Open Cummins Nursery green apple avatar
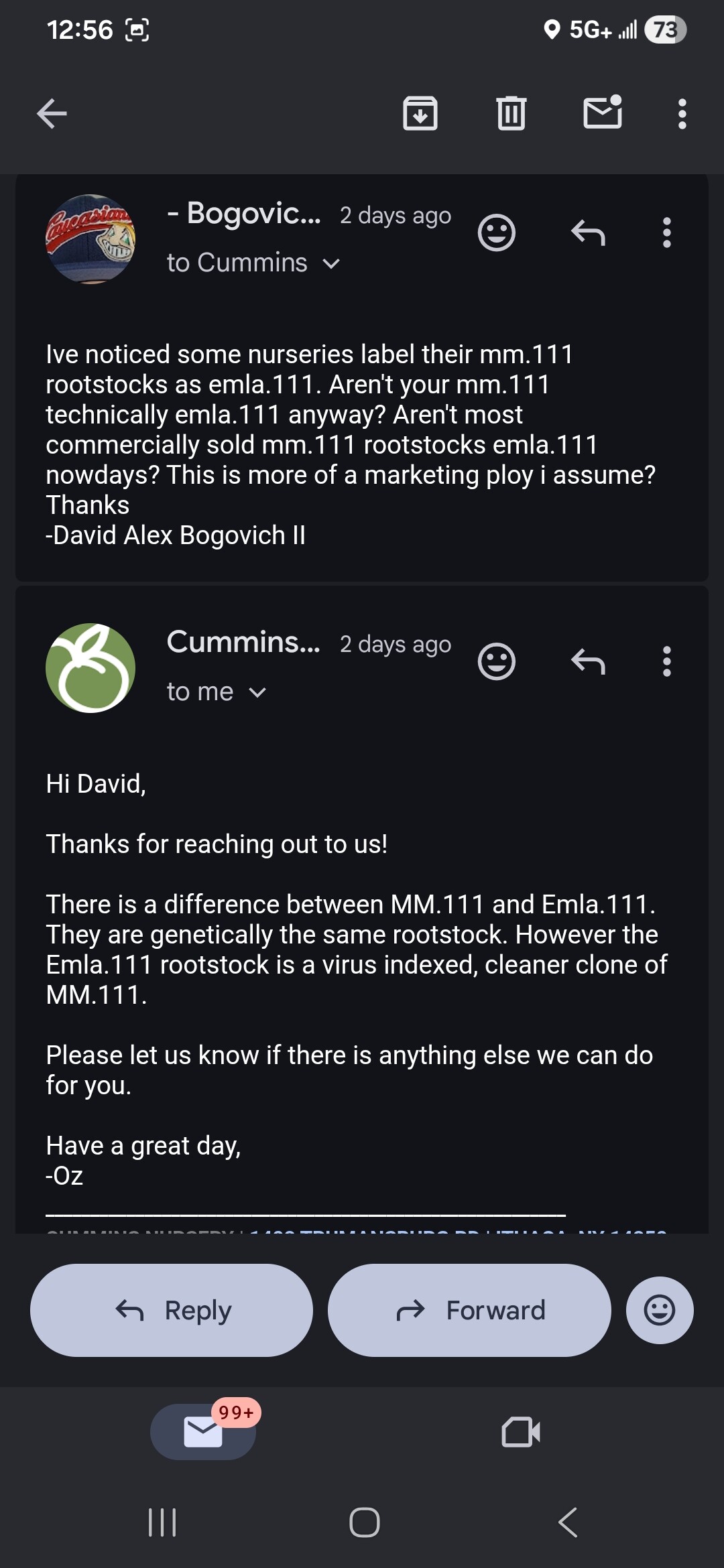724x1568 pixels. pyautogui.click(x=90, y=668)
